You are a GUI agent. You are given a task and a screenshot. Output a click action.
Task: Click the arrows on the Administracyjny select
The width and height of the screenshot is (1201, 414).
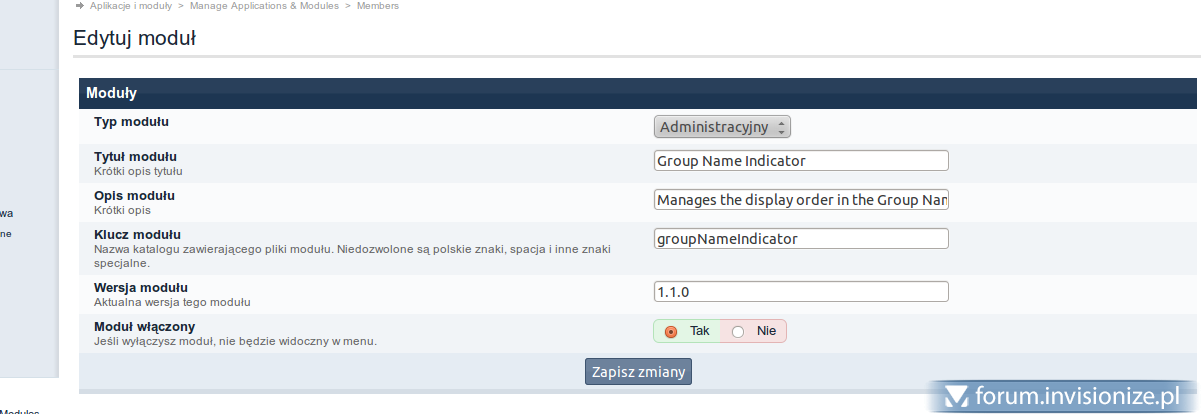tap(782, 127)
